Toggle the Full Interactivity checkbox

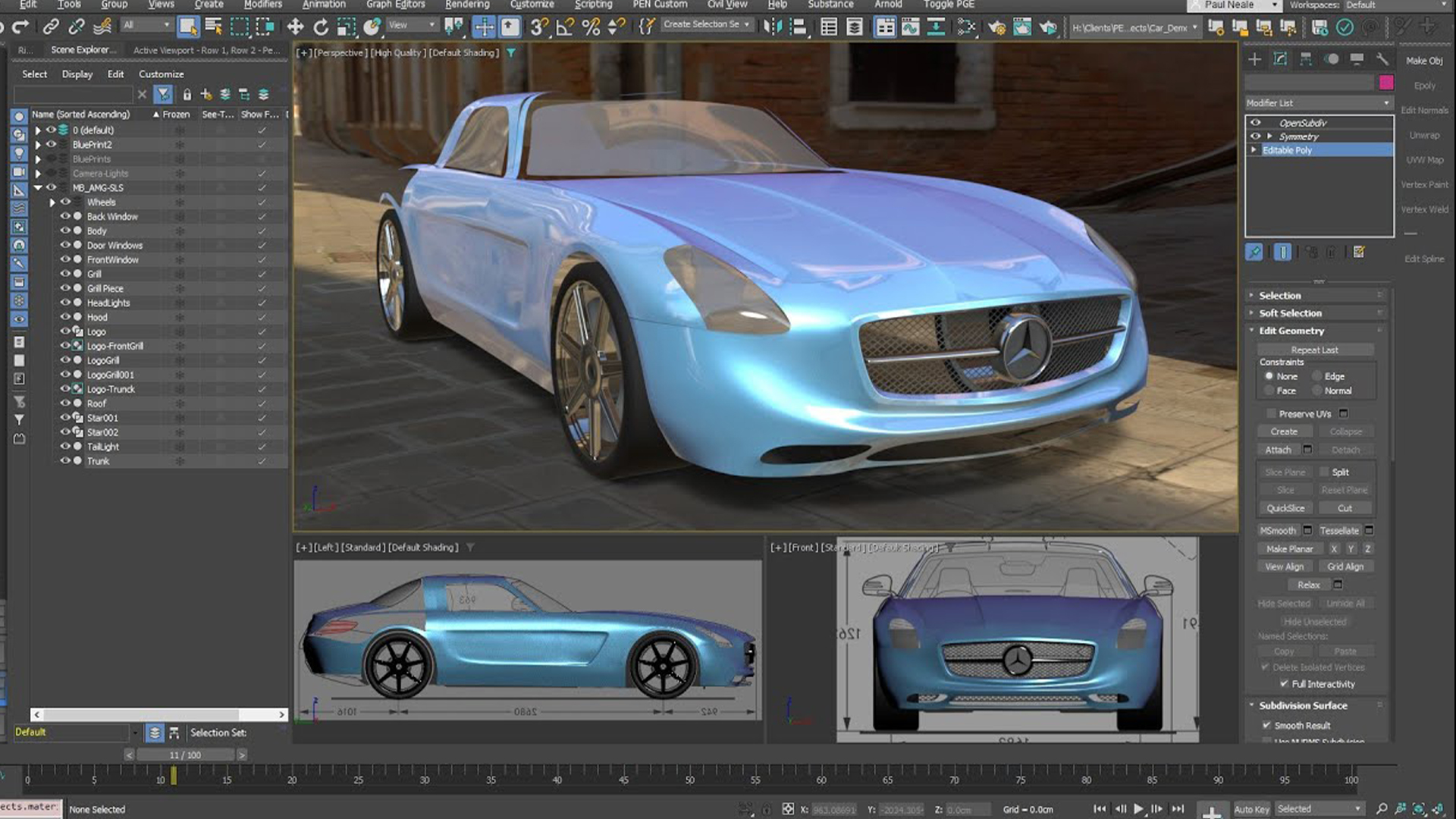coord(1284,684)
